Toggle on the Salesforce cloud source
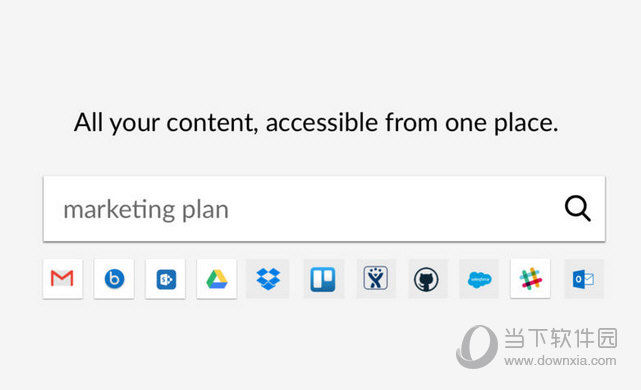641x390 pixels. pyautogui.click(x=479, y=279)
